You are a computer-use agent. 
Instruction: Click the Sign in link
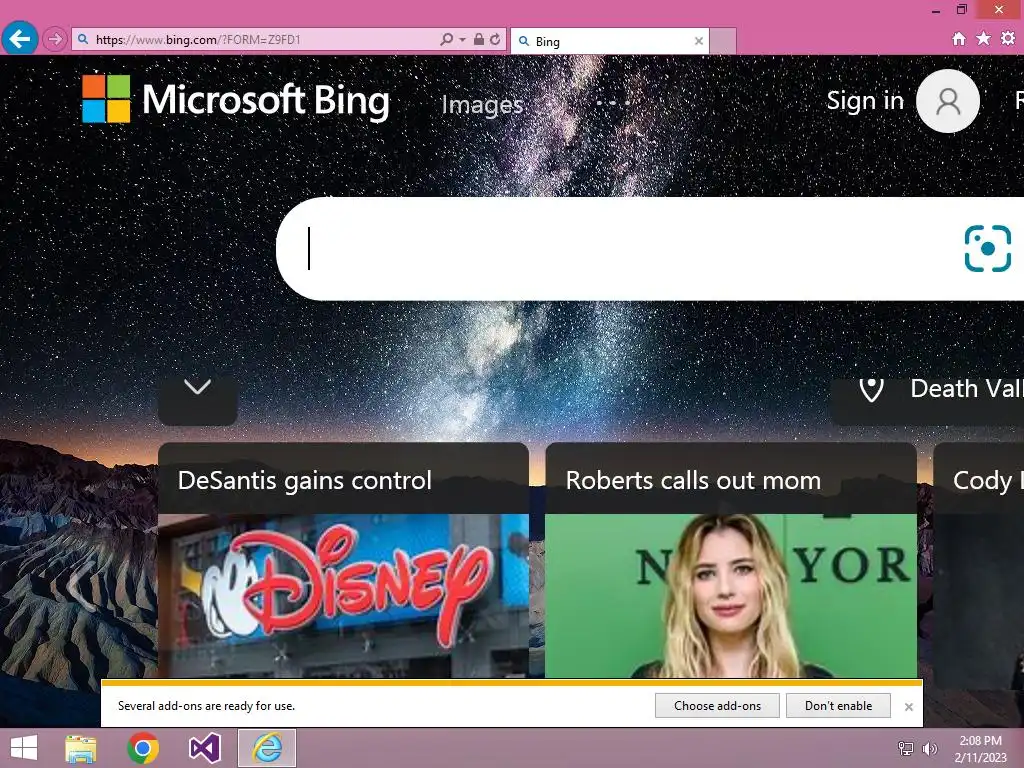coord(865,101)
